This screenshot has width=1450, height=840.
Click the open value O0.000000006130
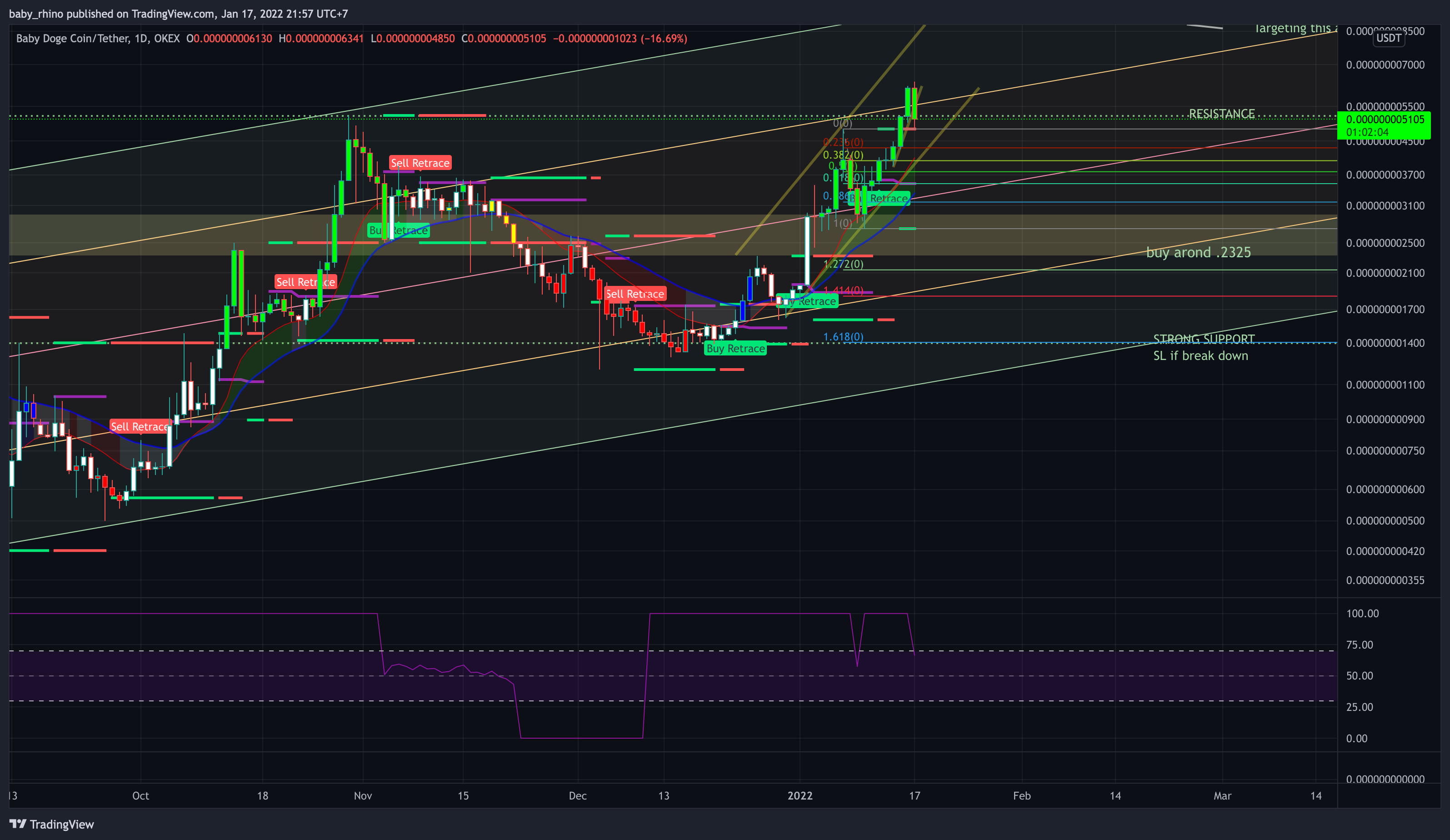point(229,39)
